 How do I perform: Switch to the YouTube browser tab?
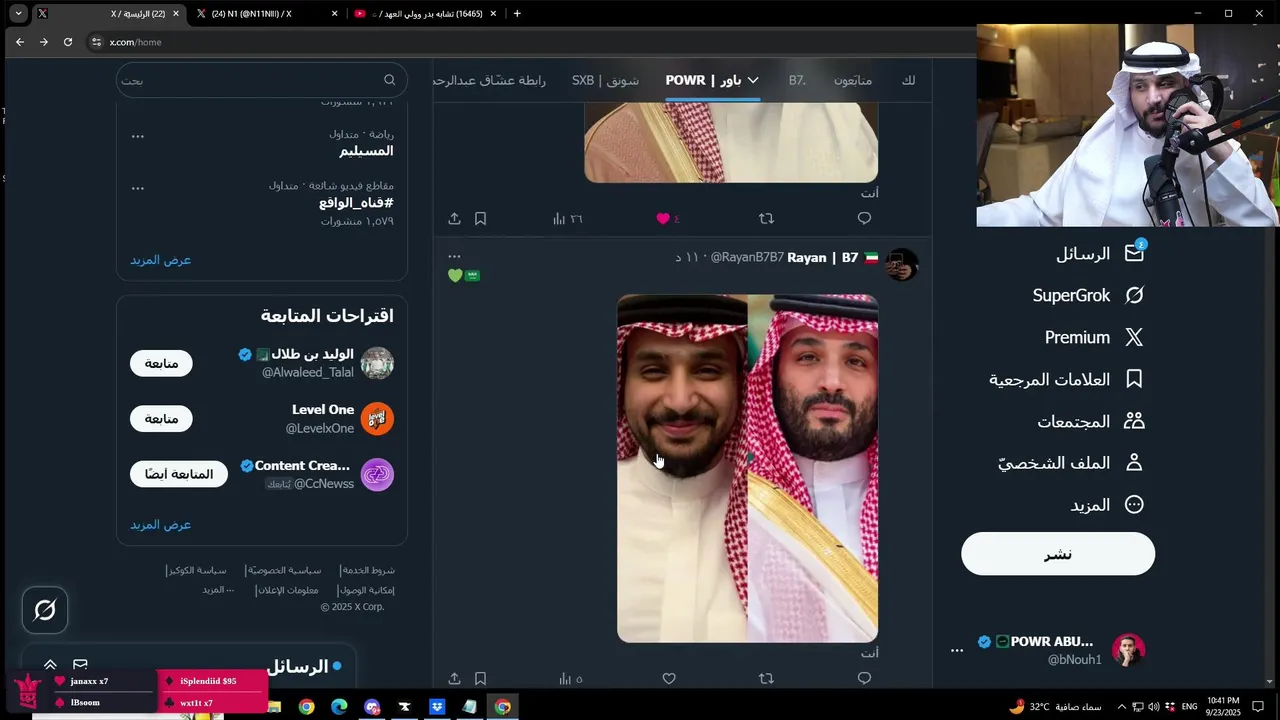(425, 14)
